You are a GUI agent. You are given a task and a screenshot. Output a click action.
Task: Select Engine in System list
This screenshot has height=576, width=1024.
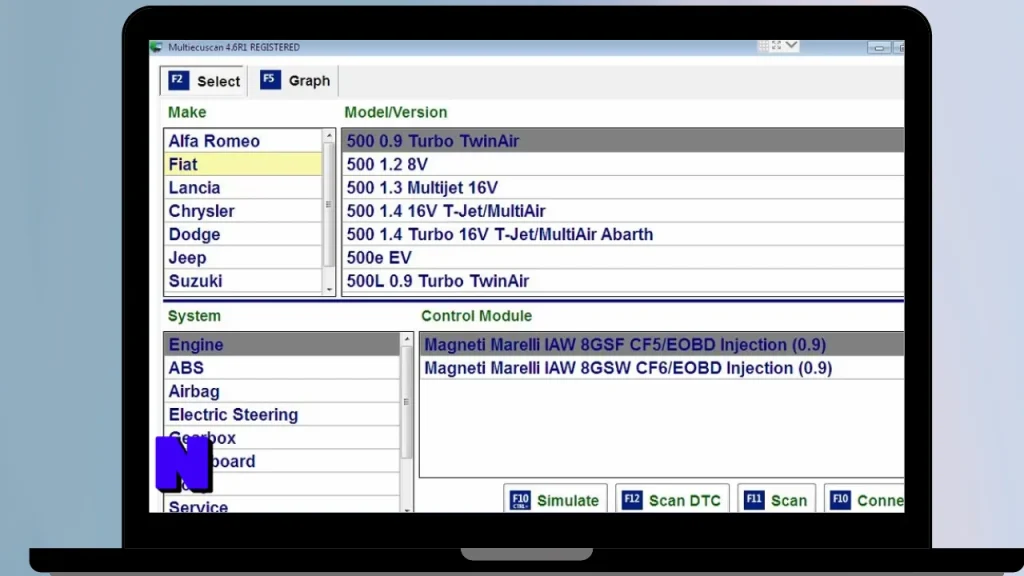click(282, 345)
